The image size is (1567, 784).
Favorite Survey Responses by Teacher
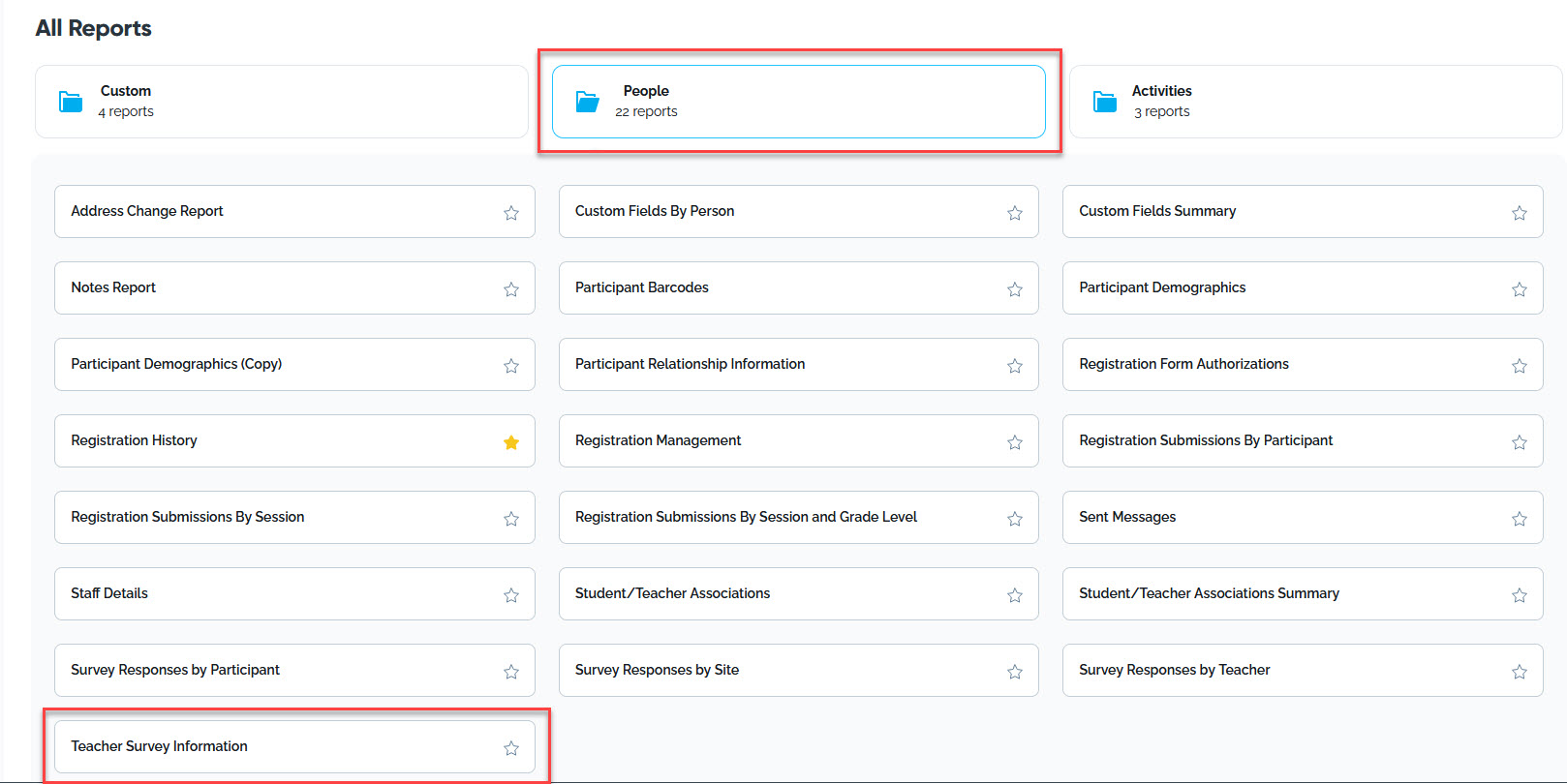pyautogui.click(x=1520, y=672)
